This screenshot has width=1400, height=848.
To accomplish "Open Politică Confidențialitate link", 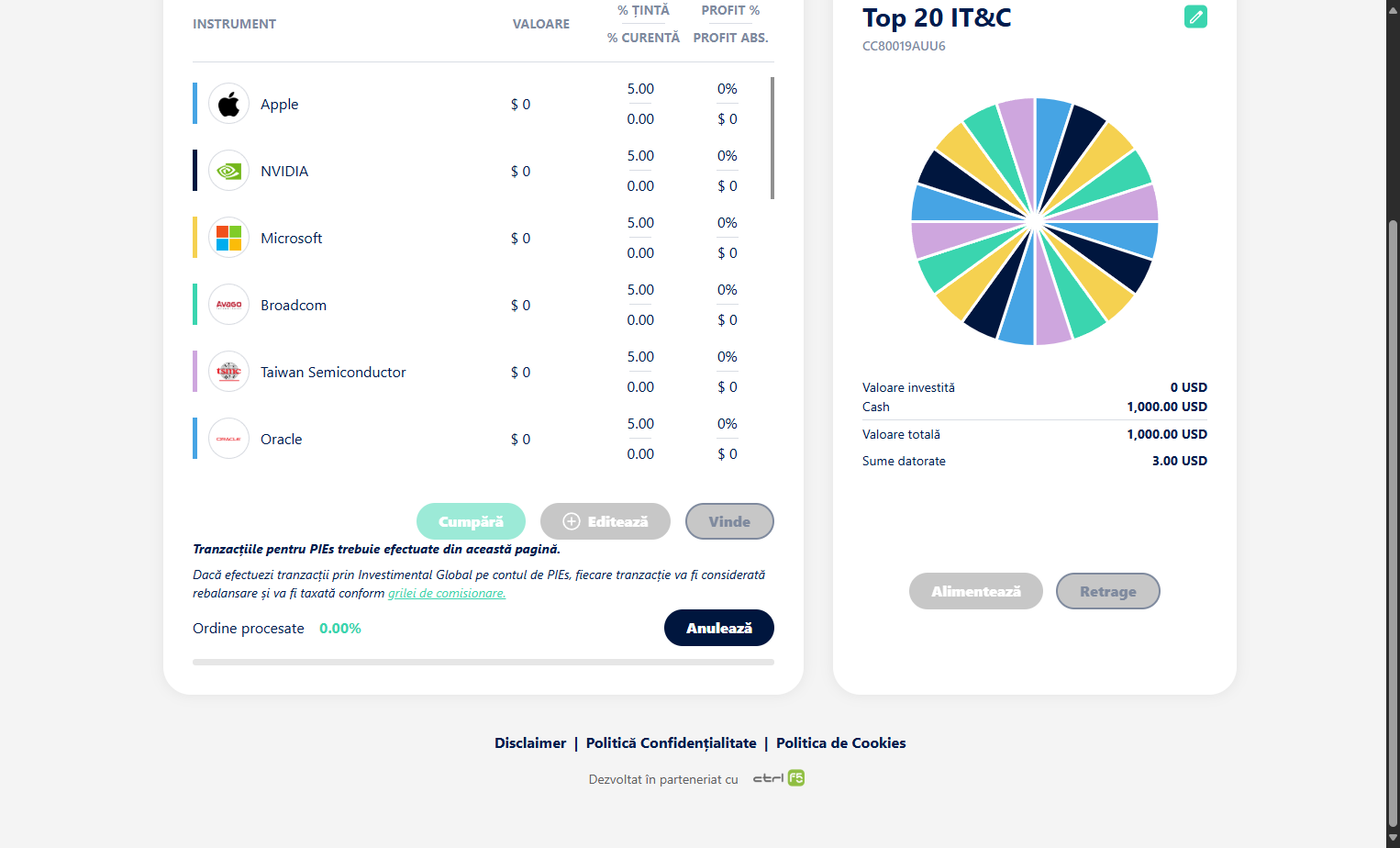I will click(x=672, y=743).
